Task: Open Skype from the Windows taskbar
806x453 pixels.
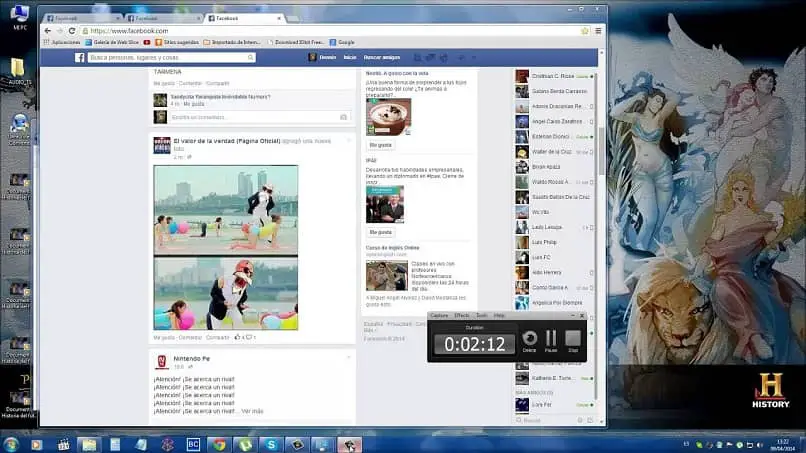Action: (270, 444)
